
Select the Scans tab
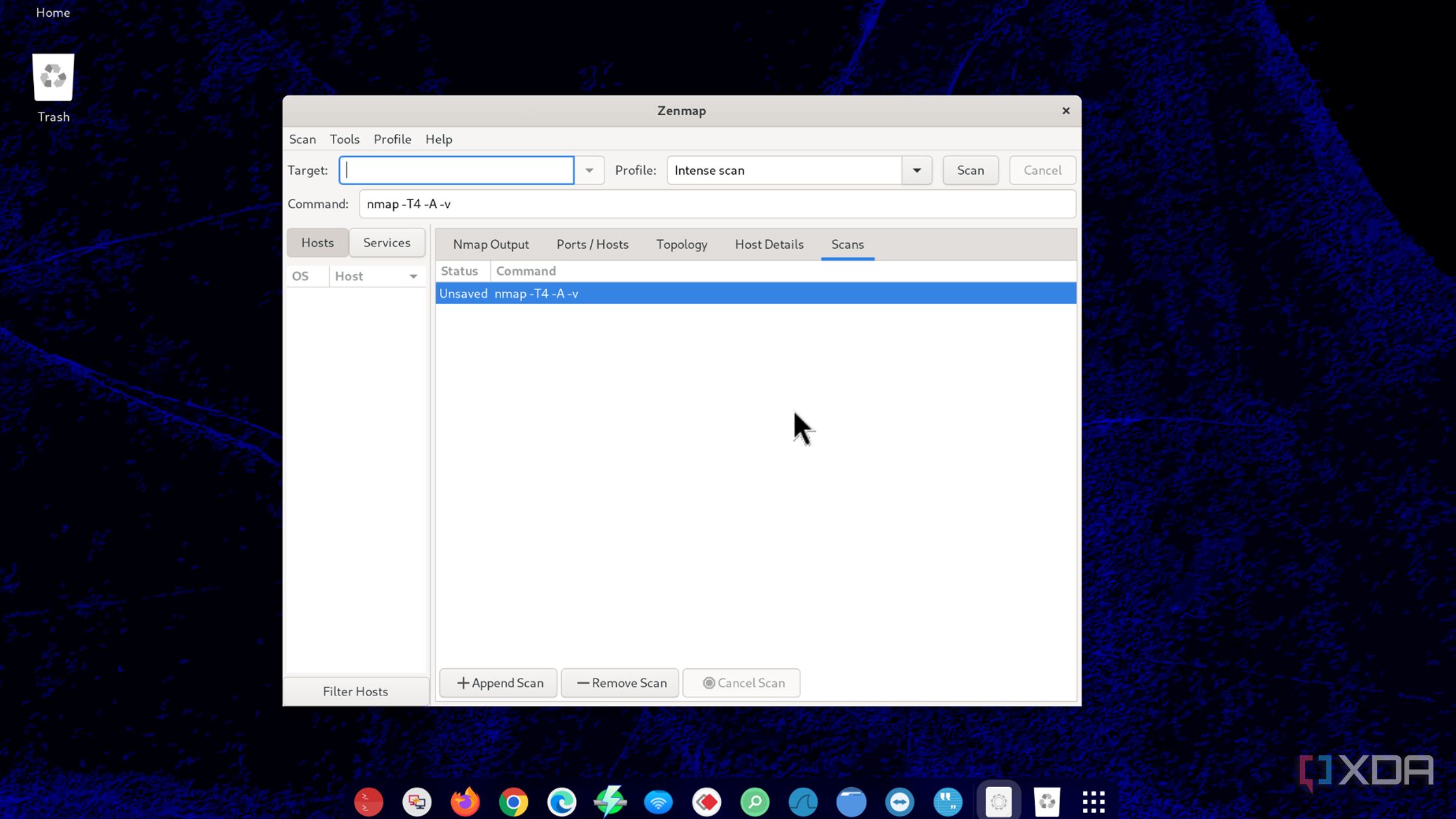point(847,244)
